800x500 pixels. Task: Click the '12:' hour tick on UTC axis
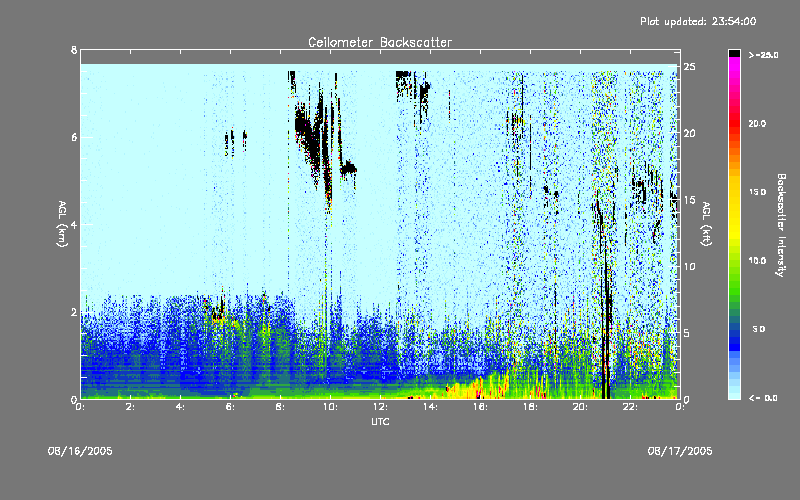coord(380,407)
